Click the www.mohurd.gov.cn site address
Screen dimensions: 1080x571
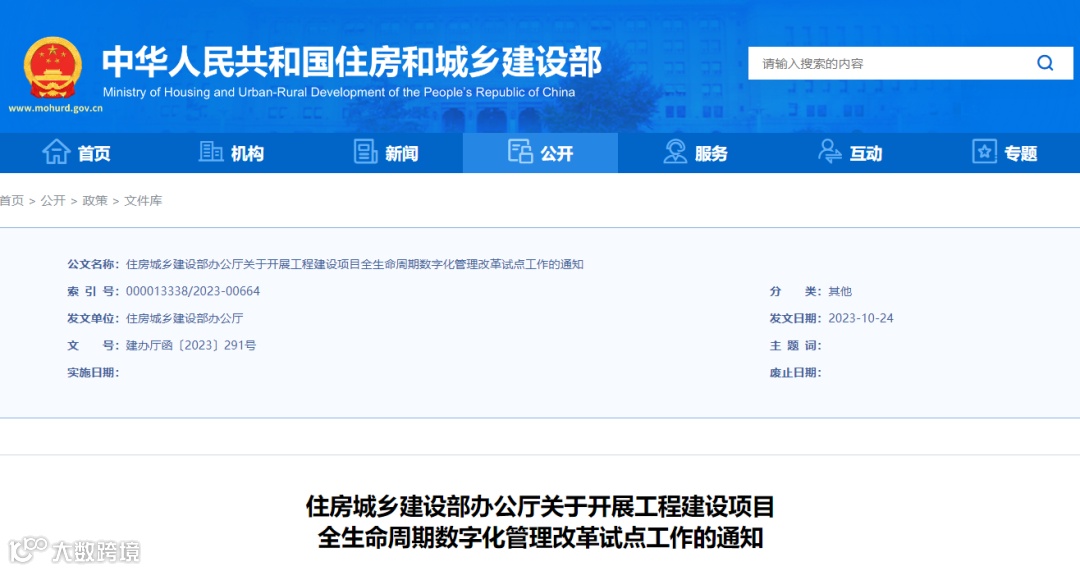56,108
